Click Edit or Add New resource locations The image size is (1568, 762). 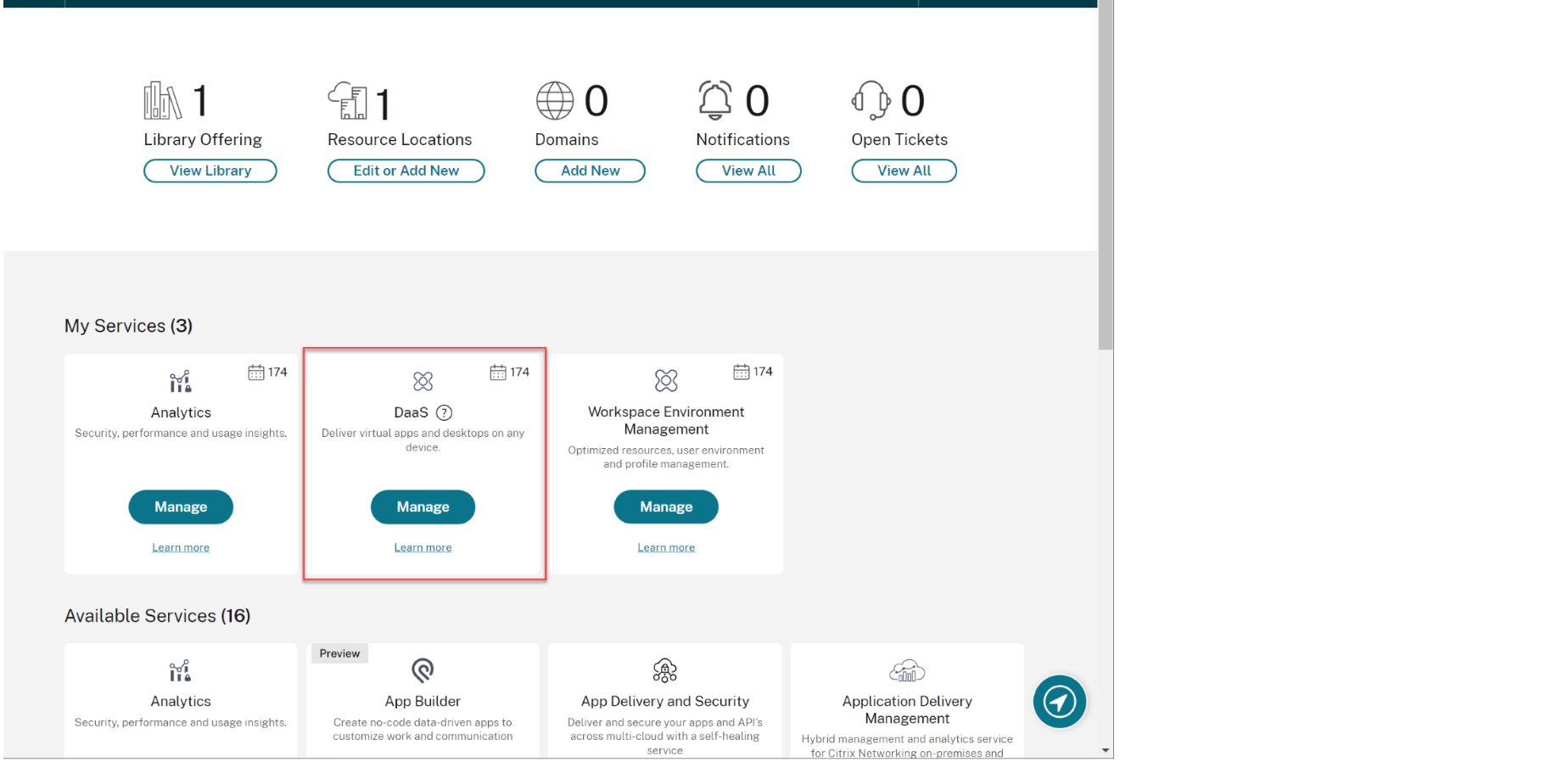pos(406,171)
